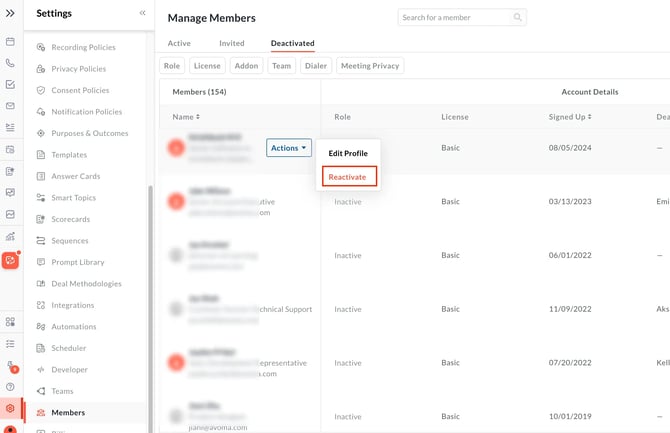670x433 pixels.
Task: Choose Reactivate from actions menu
Action: (349, 177)
